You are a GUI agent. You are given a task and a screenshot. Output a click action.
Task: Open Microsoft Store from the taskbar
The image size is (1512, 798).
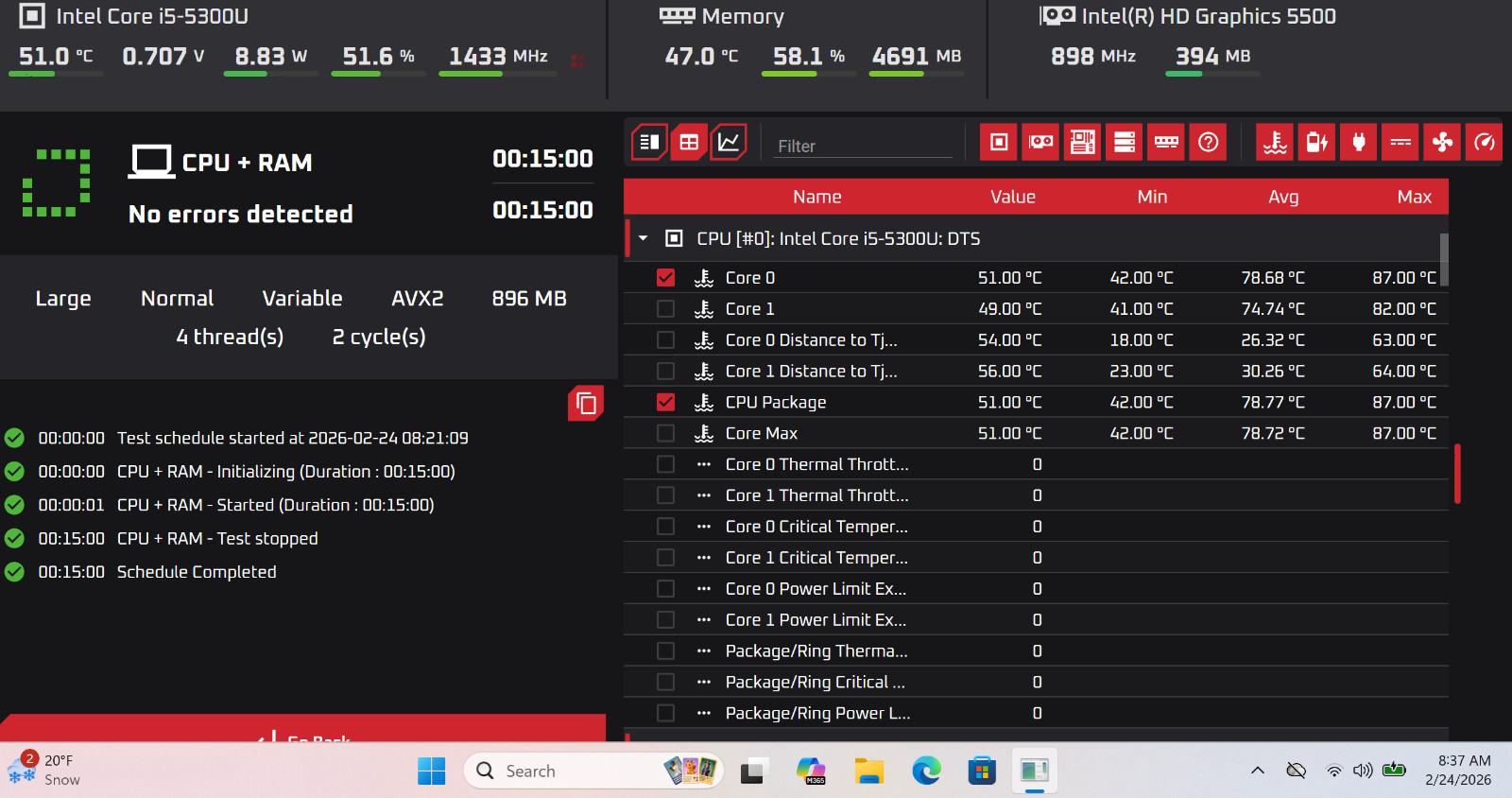tap(982, 772)
